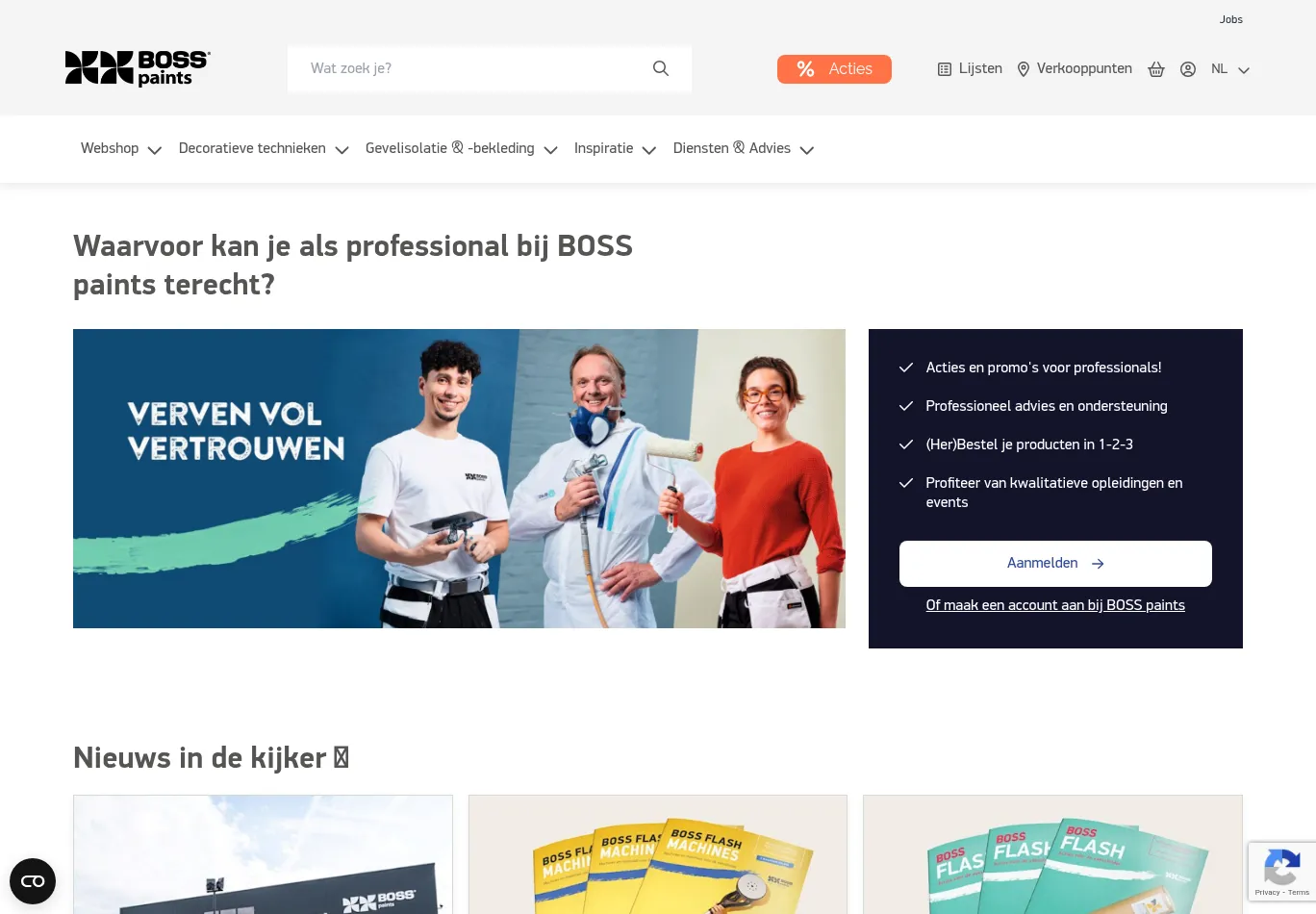Click the percent icon on Acties
The width and height of the screenshot is (1316, 914).
point(806,69)
